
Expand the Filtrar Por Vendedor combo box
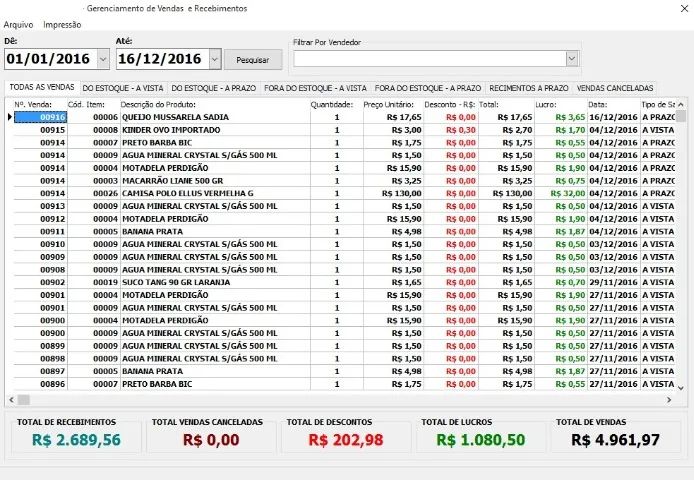[571, 58]
